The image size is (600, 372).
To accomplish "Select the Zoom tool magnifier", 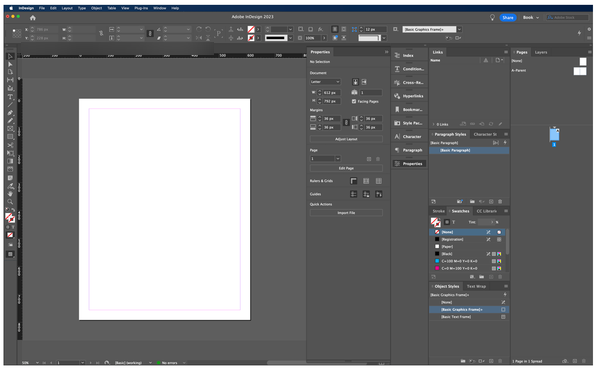I will point(10,202).
